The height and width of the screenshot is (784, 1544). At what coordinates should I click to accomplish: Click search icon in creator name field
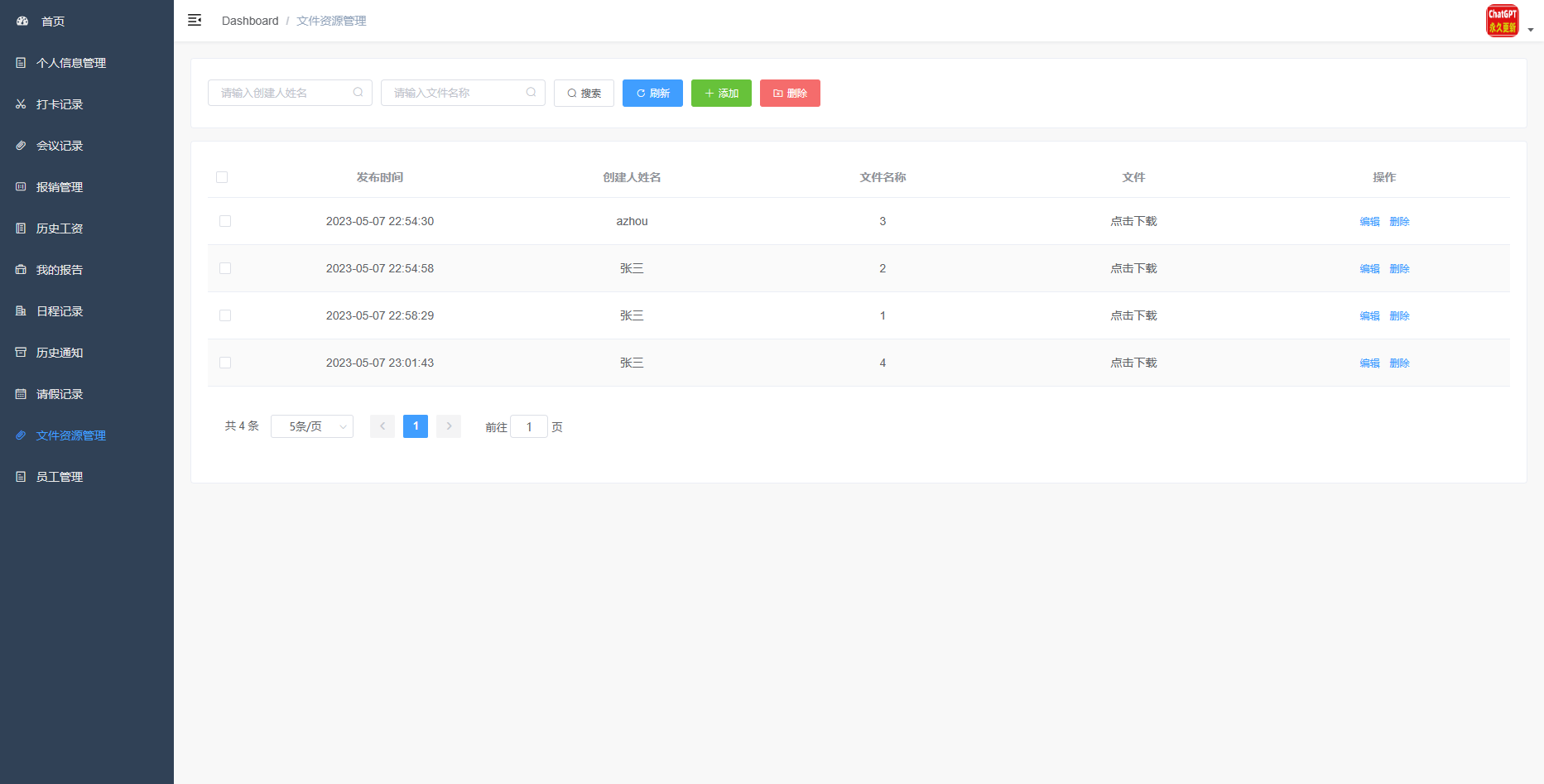pyautogui.click(x=358, y=93)
